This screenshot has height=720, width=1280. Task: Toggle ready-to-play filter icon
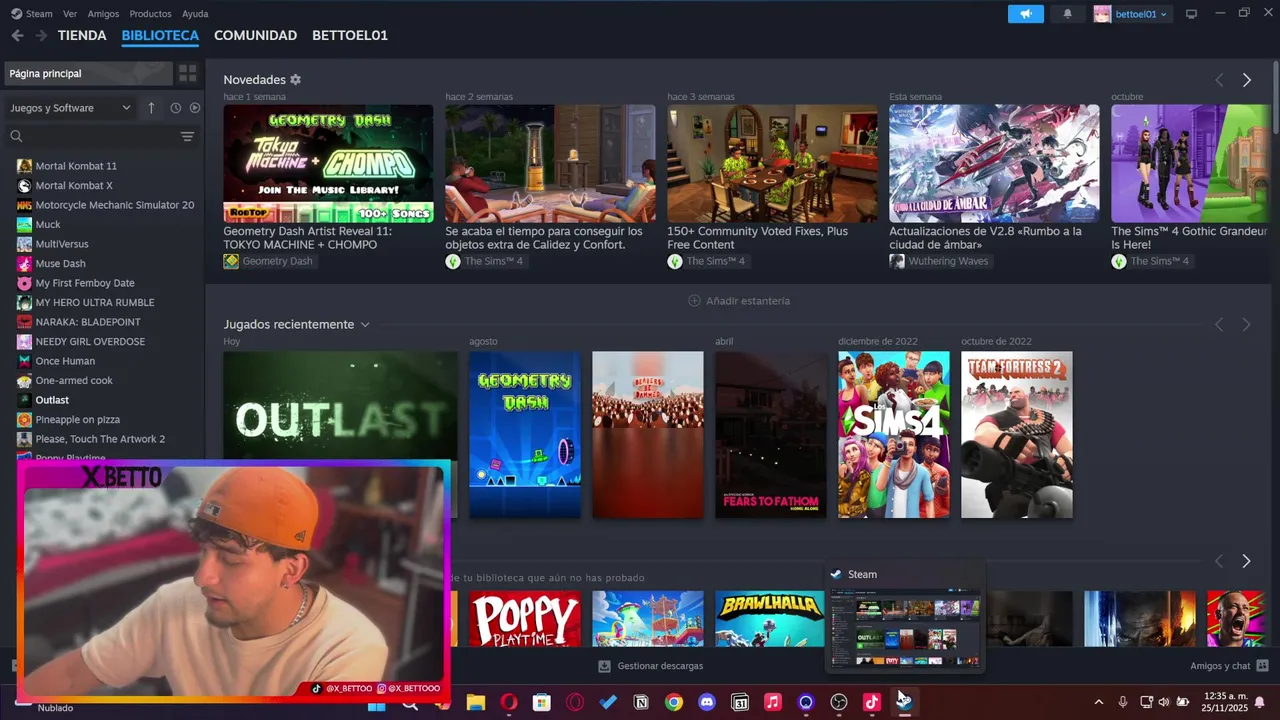(195, 108)
